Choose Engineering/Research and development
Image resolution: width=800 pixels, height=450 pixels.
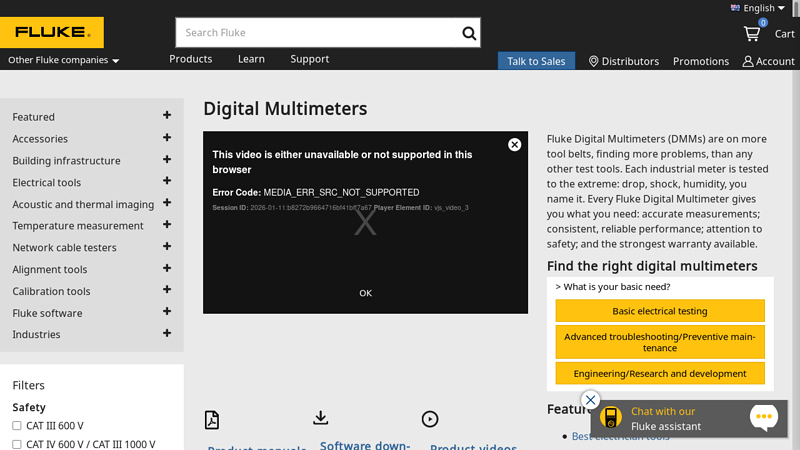click(660, 373)
